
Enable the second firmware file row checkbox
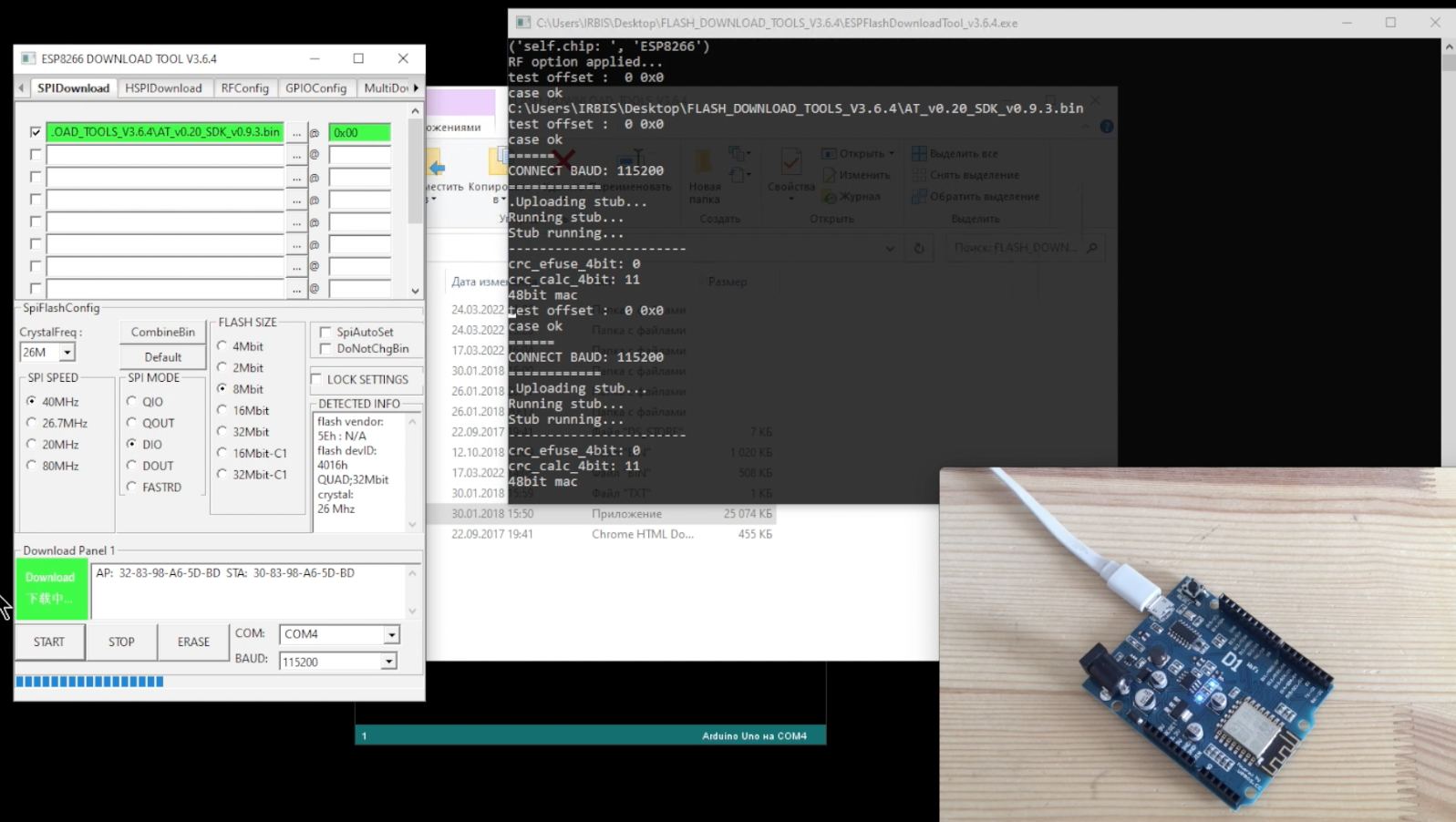(x=36, y=155)
